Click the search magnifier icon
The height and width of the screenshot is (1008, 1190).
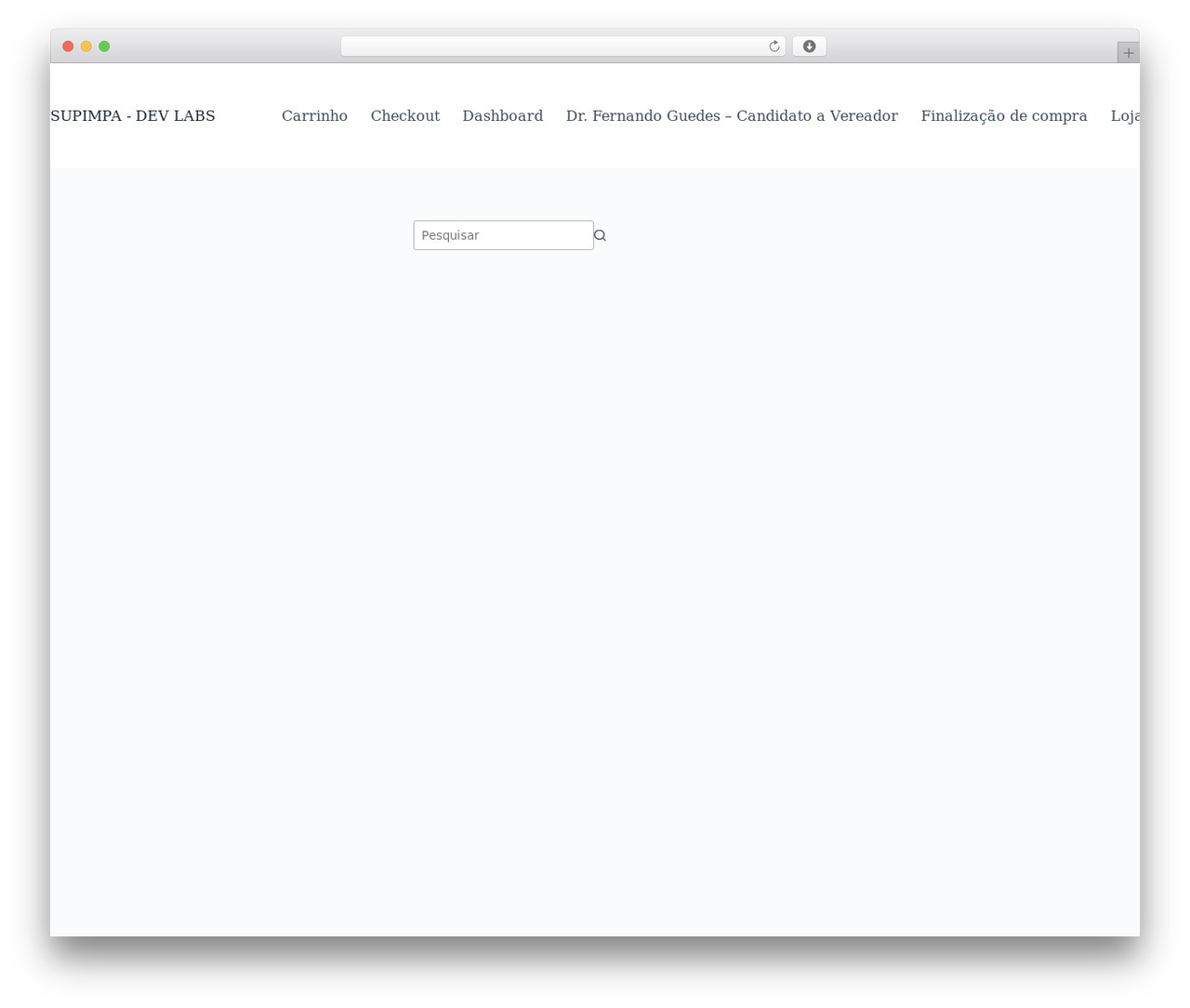(x=600, y=235)
